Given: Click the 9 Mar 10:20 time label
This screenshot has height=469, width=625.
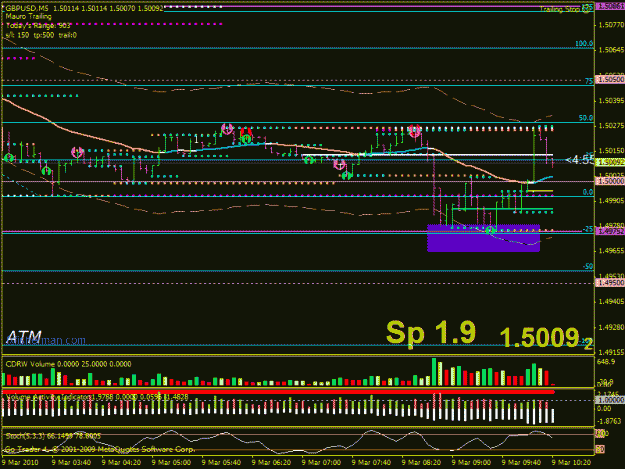Looking at the screenshot, I should (x=572, y=463).
